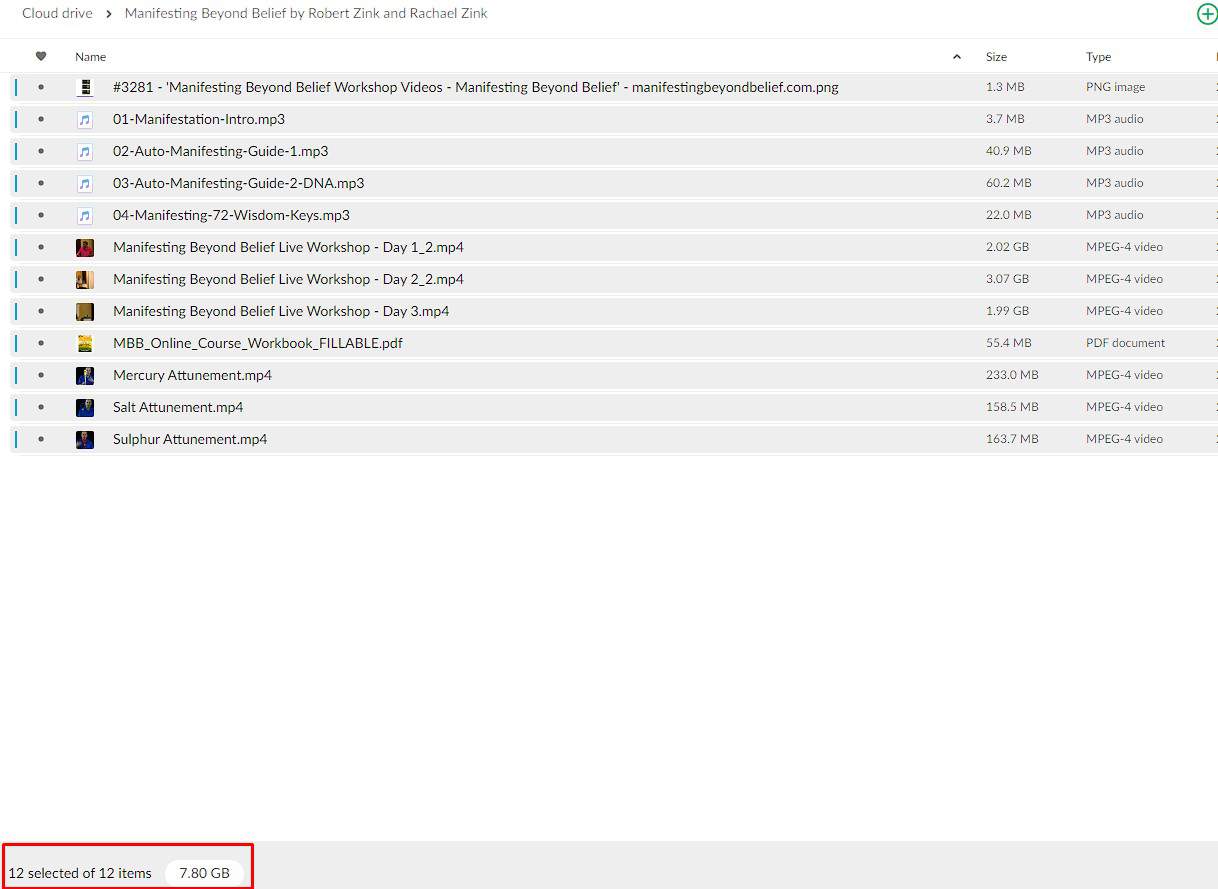Click the PDF icon for MBB_Online_Course_Workbook_FILLABLE.pdf
This screenshot has height=889, width=1218.
(x=85, y=343)
